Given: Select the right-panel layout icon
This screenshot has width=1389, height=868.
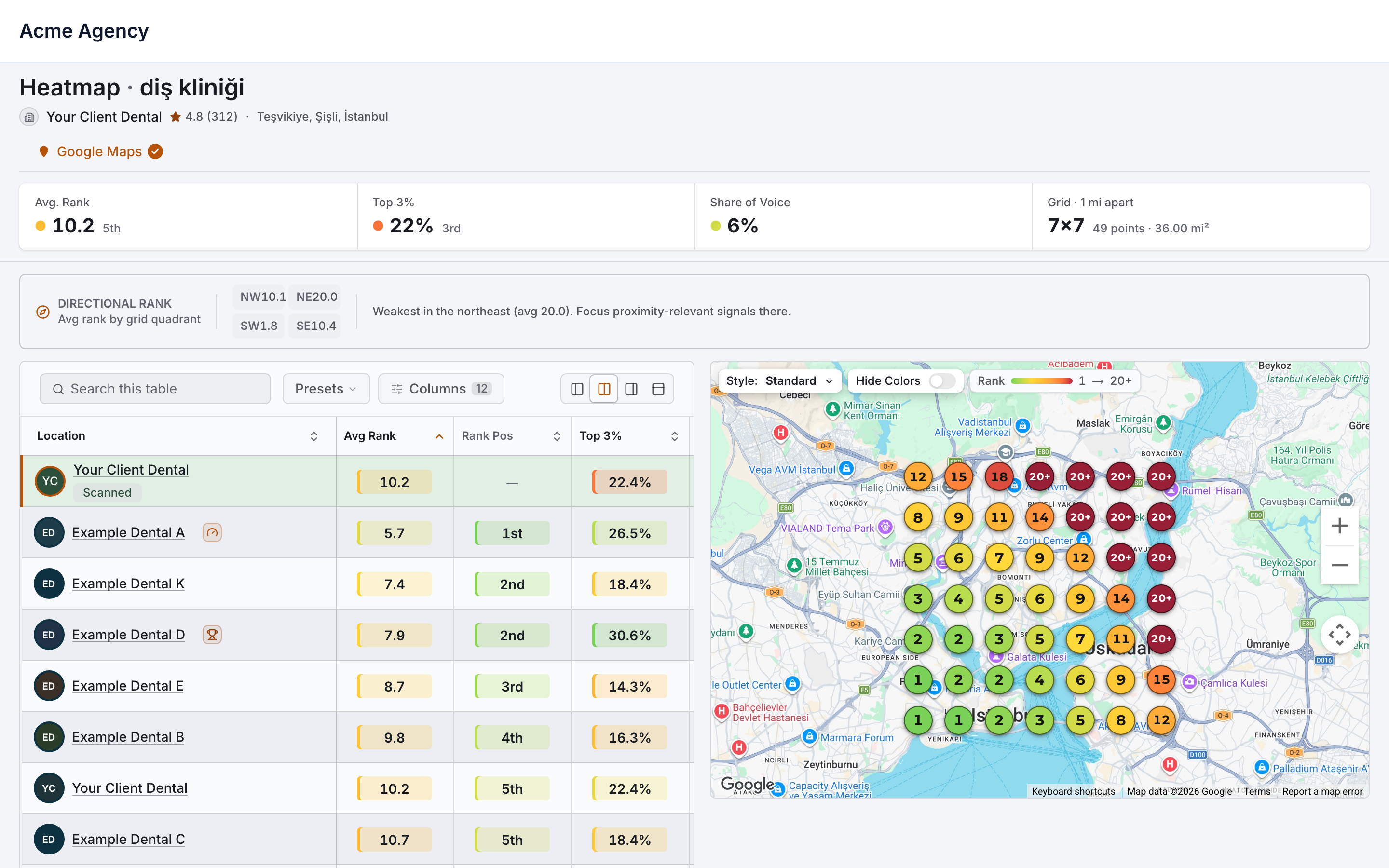Looking at the screenshot, I should [631, 389].
